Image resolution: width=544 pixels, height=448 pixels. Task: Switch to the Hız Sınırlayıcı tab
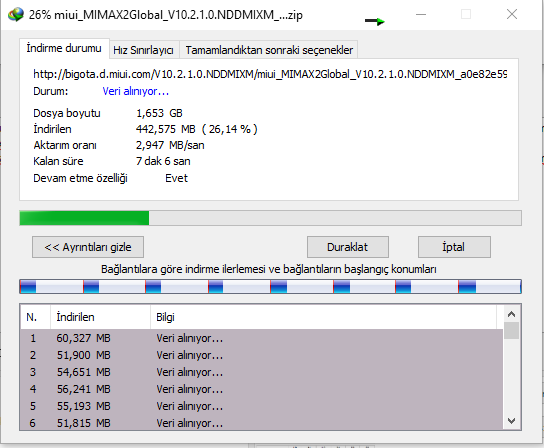pyautogui.click(x=144, y=50)
